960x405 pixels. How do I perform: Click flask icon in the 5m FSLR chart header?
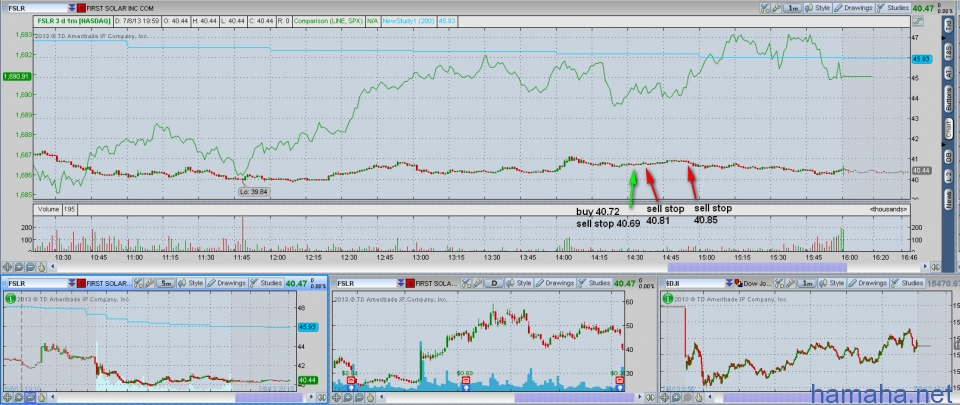138,283
